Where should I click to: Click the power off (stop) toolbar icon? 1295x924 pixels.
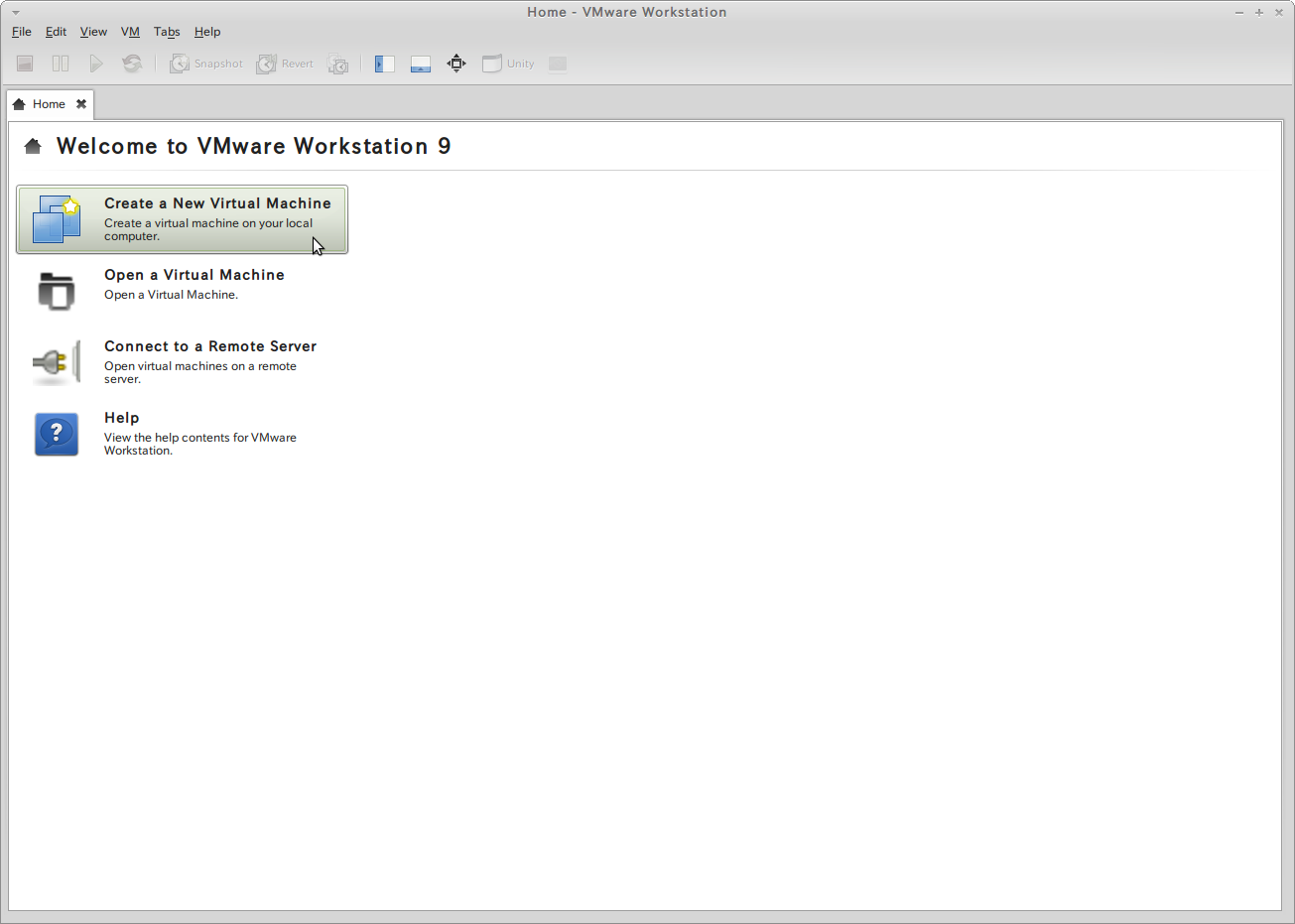[25, 64]
